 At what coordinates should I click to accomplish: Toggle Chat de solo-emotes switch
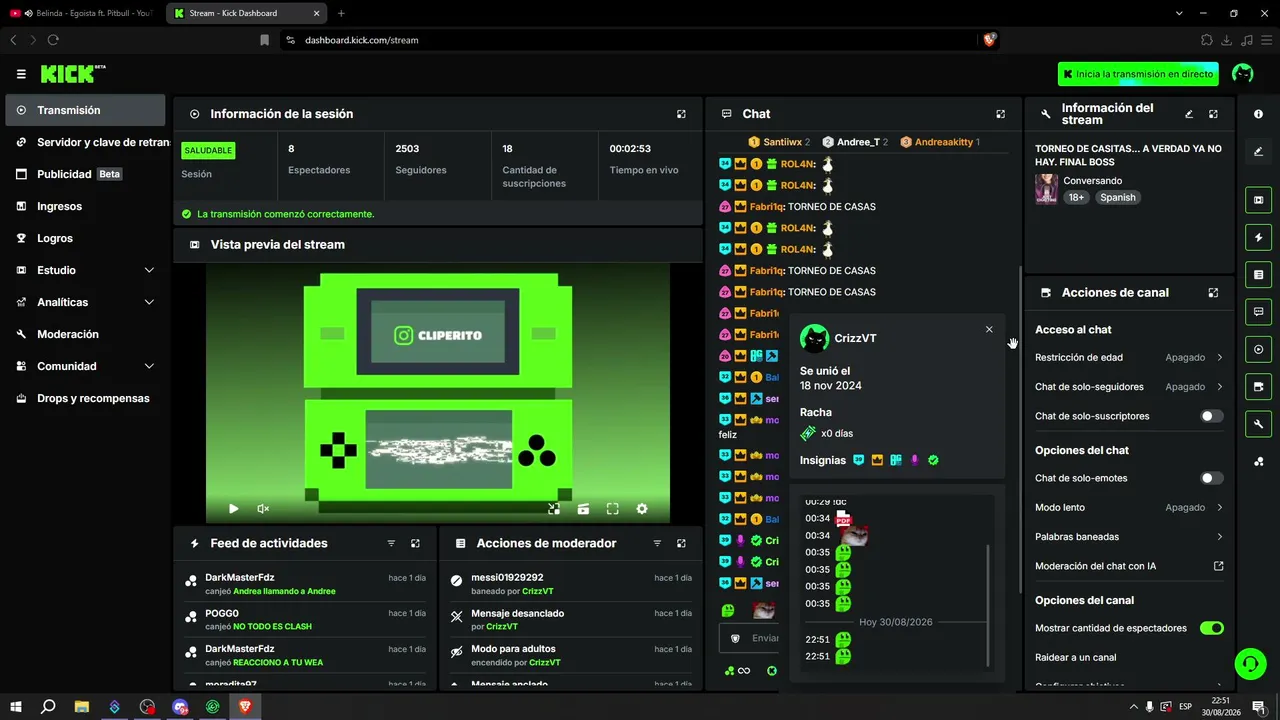1212,478
